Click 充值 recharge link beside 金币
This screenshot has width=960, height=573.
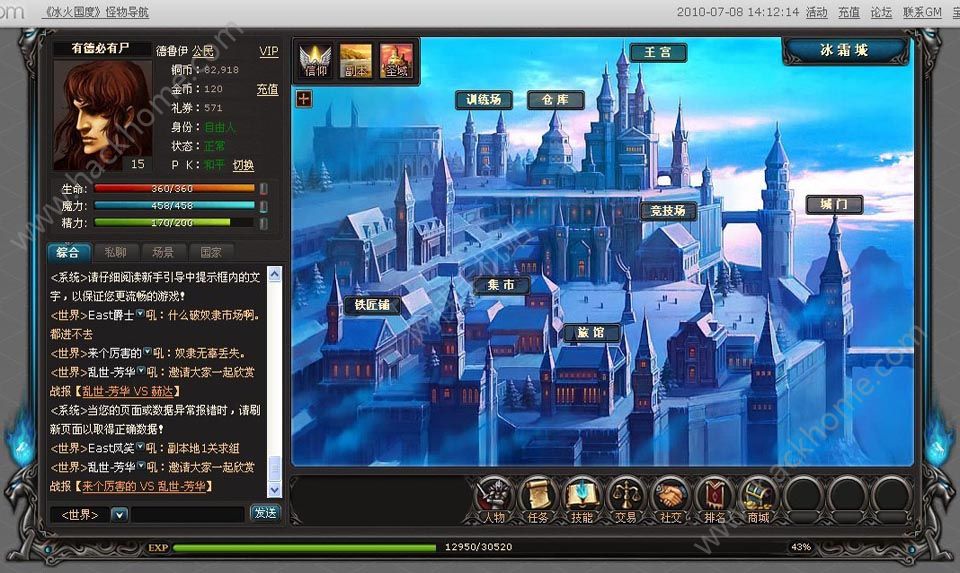pyautogui.click(x=268, y=89)
